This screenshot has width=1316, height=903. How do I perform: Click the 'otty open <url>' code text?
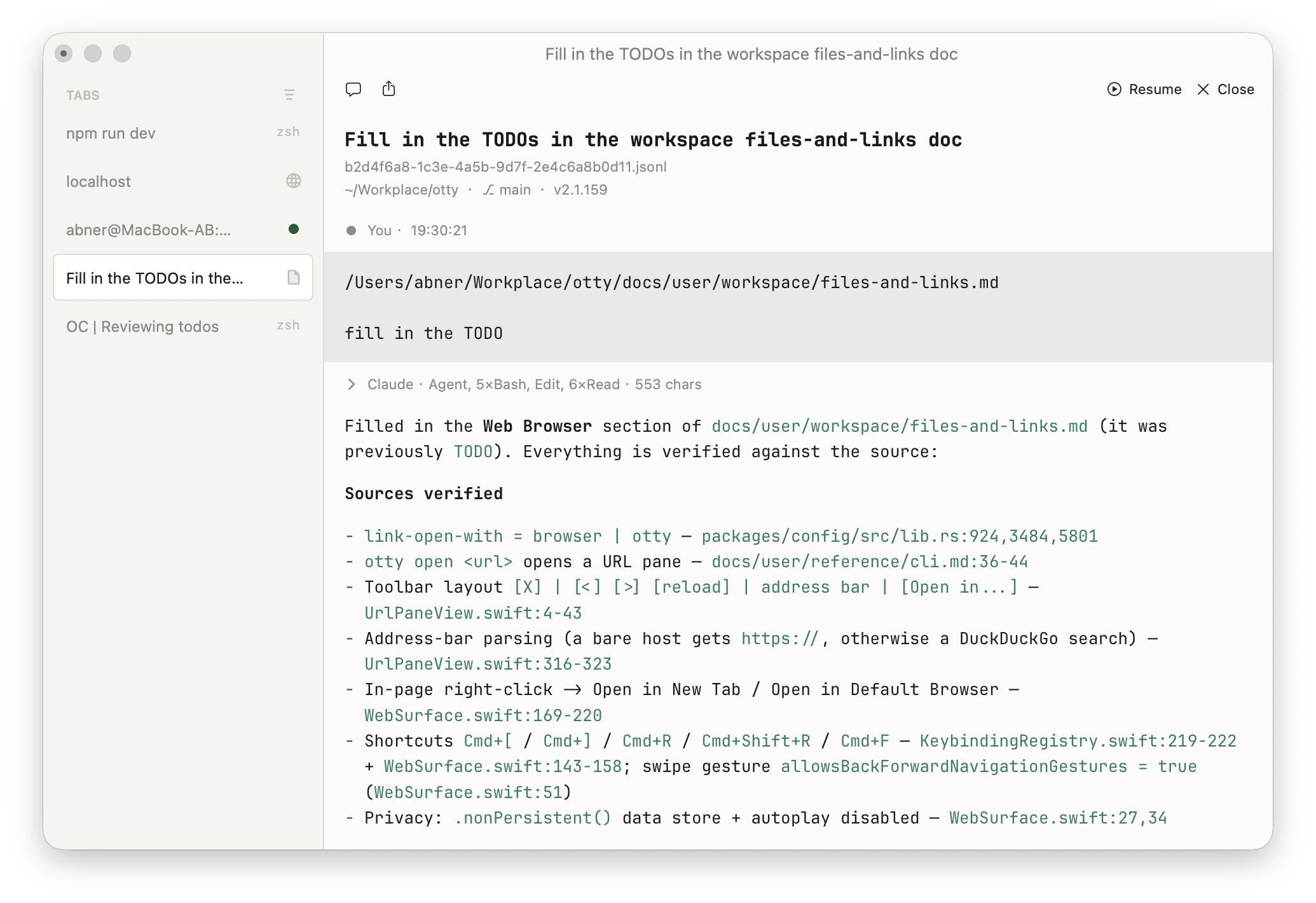click(x=438, y=562)
